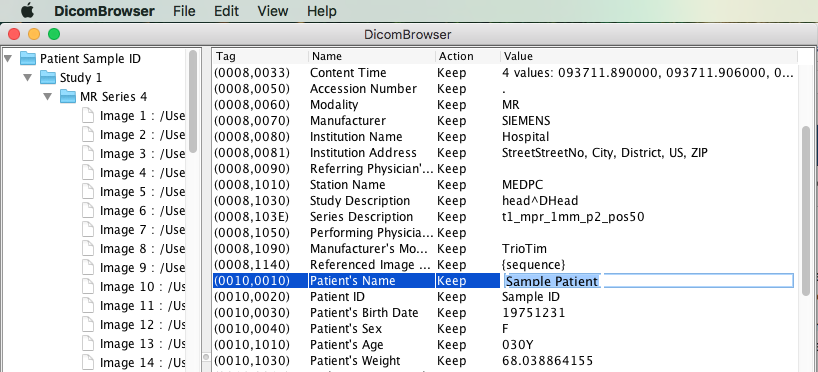Click the Study 1 folder icon
The image size is (818, 372).
coord(48,78)
